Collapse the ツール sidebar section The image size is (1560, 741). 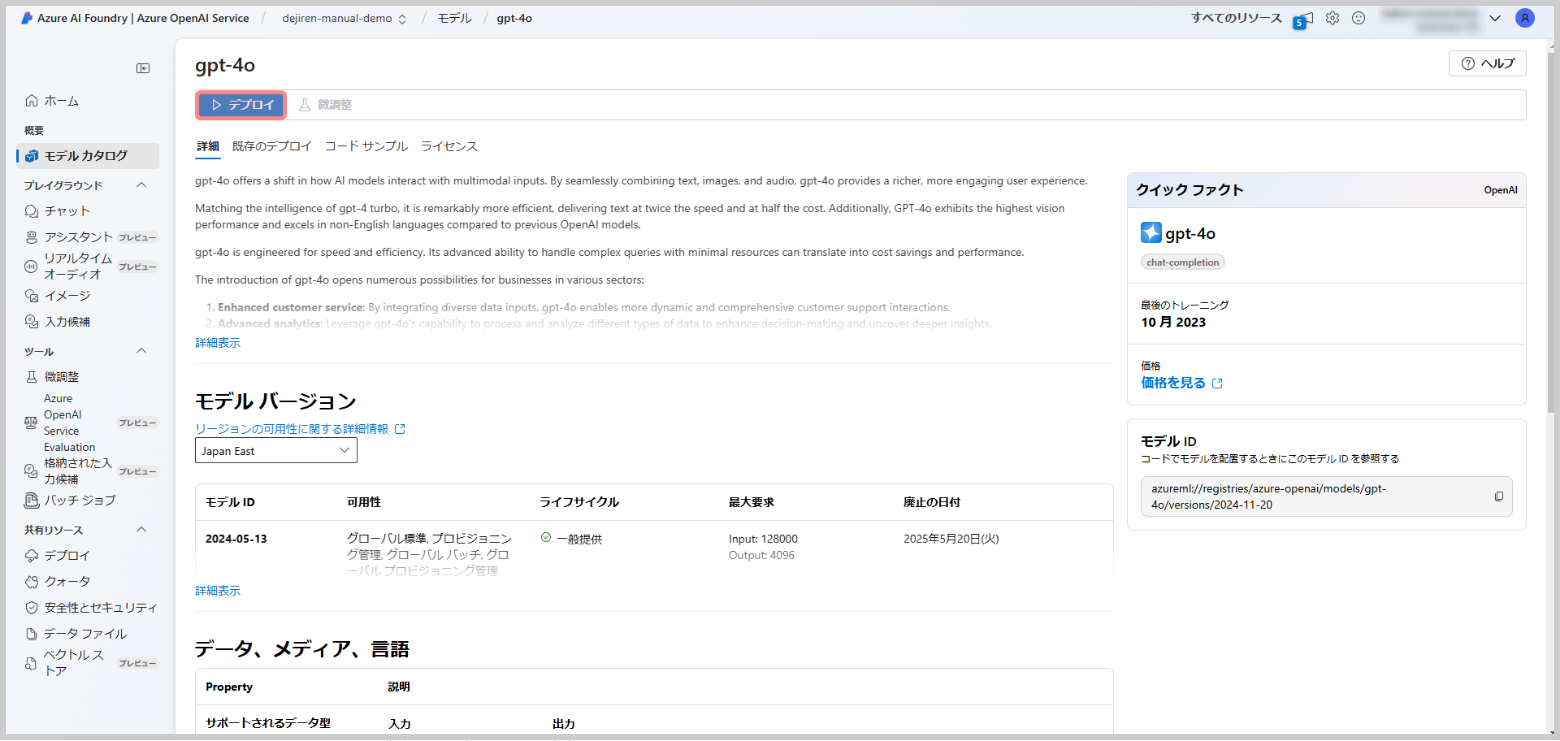[x=141, y=351]
